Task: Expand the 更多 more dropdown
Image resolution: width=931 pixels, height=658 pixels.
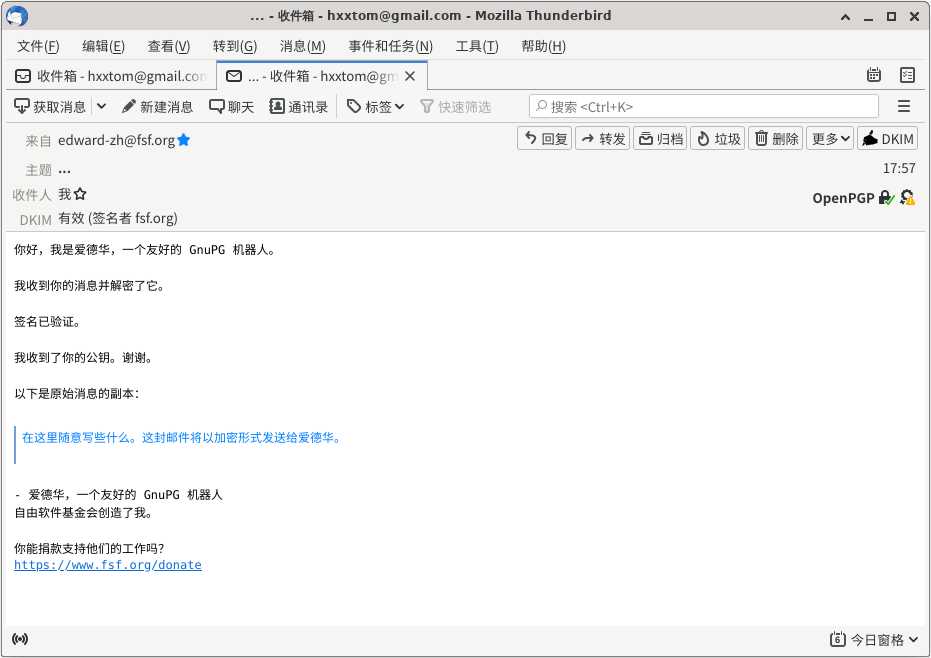Action: [830, 139]
